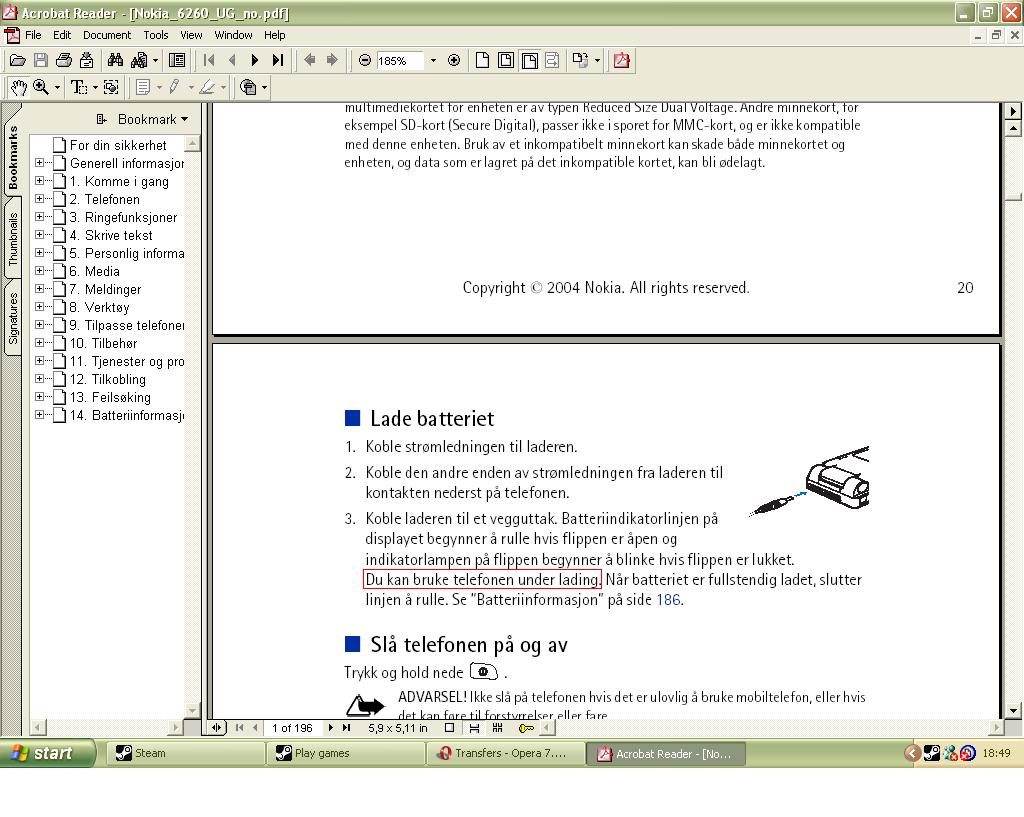Open the Document menu

click(106, 35)
